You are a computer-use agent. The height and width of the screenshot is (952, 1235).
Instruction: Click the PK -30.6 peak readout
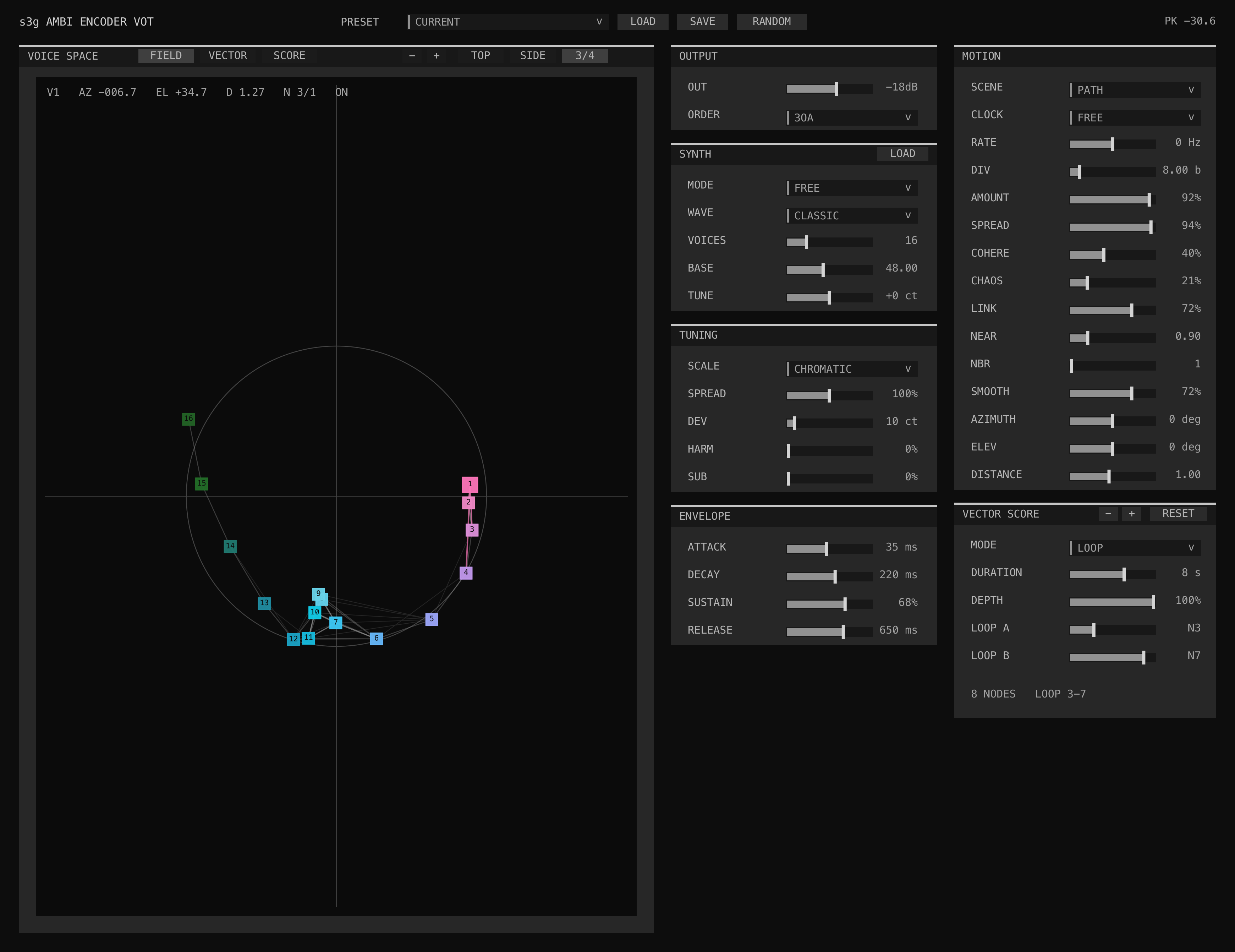point(1190,21)
